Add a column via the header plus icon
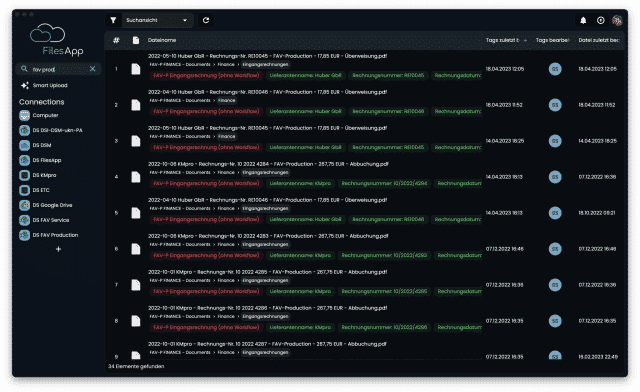 tap(525, 40)
